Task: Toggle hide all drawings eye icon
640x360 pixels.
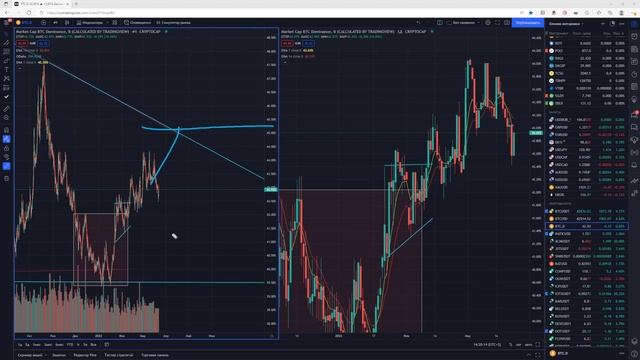Action: point(7,157)
